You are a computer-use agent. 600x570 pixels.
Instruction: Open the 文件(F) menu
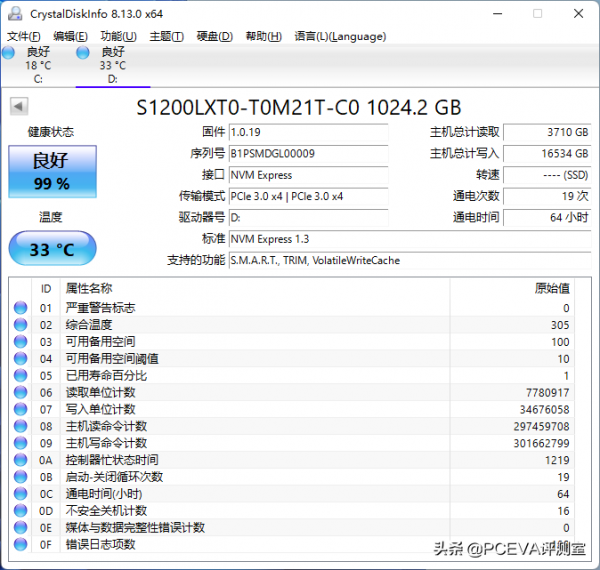[x=24, y=37]
